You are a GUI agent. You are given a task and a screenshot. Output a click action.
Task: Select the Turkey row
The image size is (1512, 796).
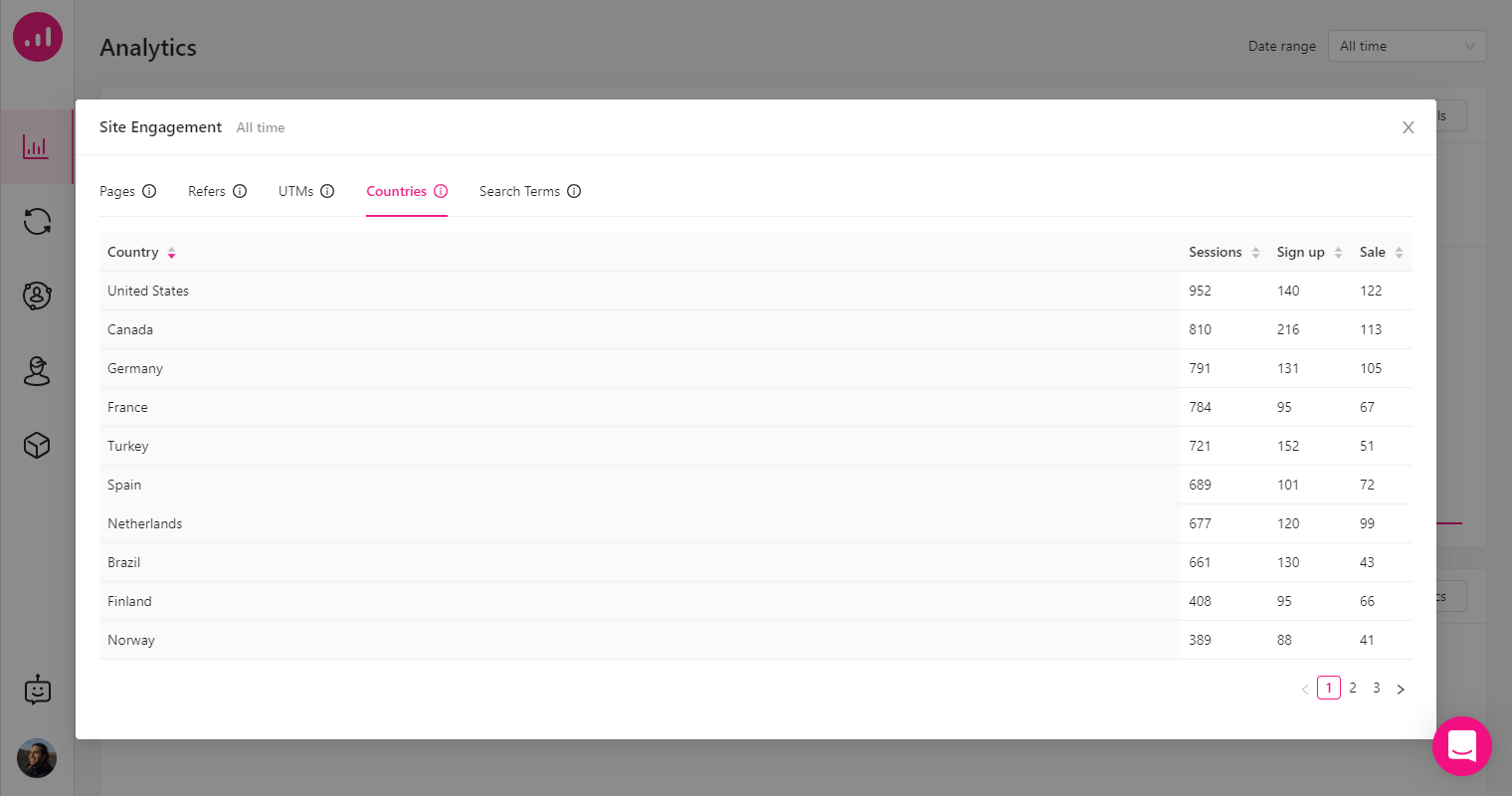pos(755,446)
